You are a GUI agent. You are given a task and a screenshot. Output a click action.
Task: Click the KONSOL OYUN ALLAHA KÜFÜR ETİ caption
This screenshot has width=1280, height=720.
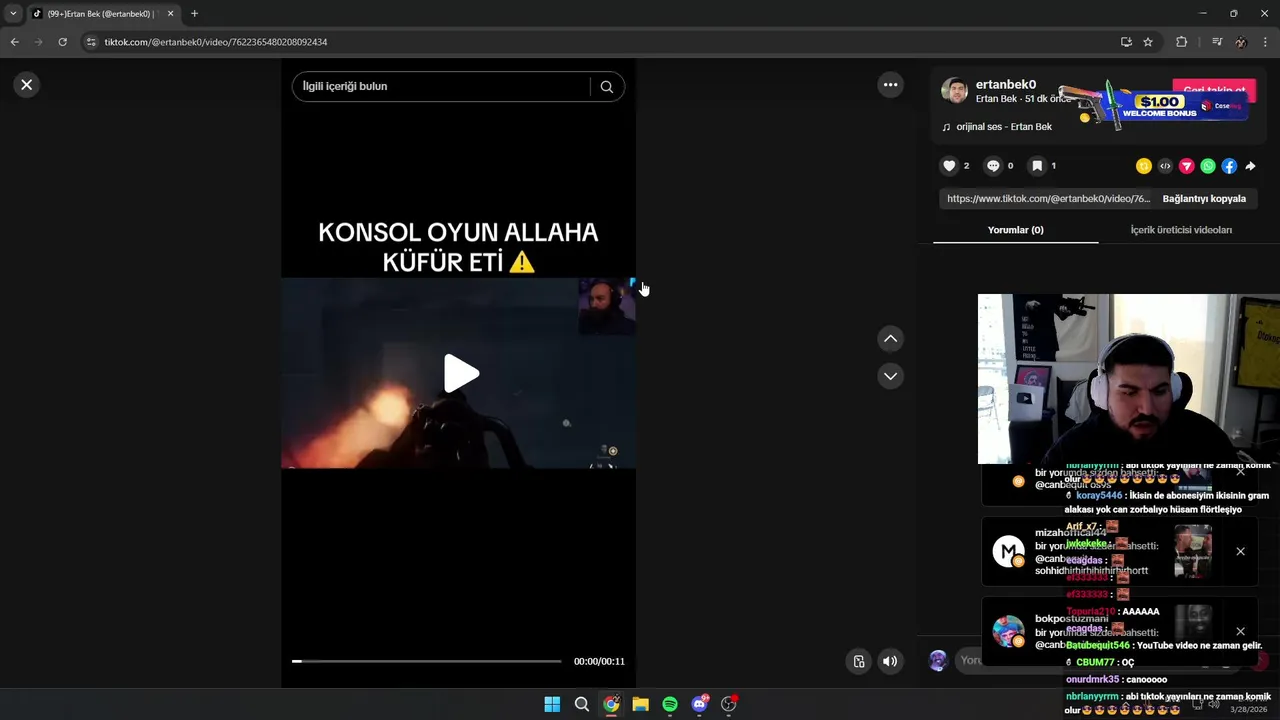(458, 247)
